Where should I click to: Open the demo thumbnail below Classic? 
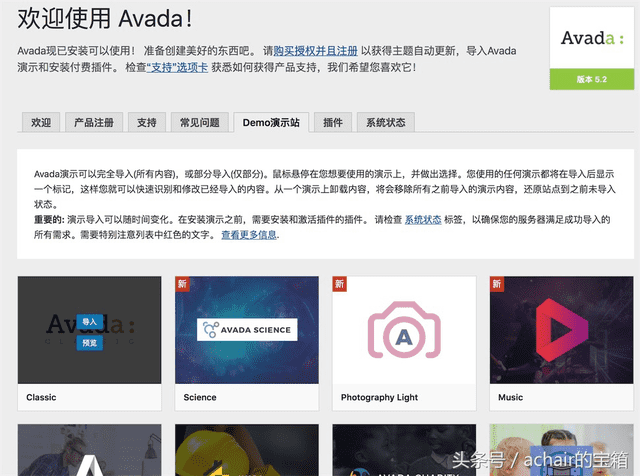[x=89, y=450]
